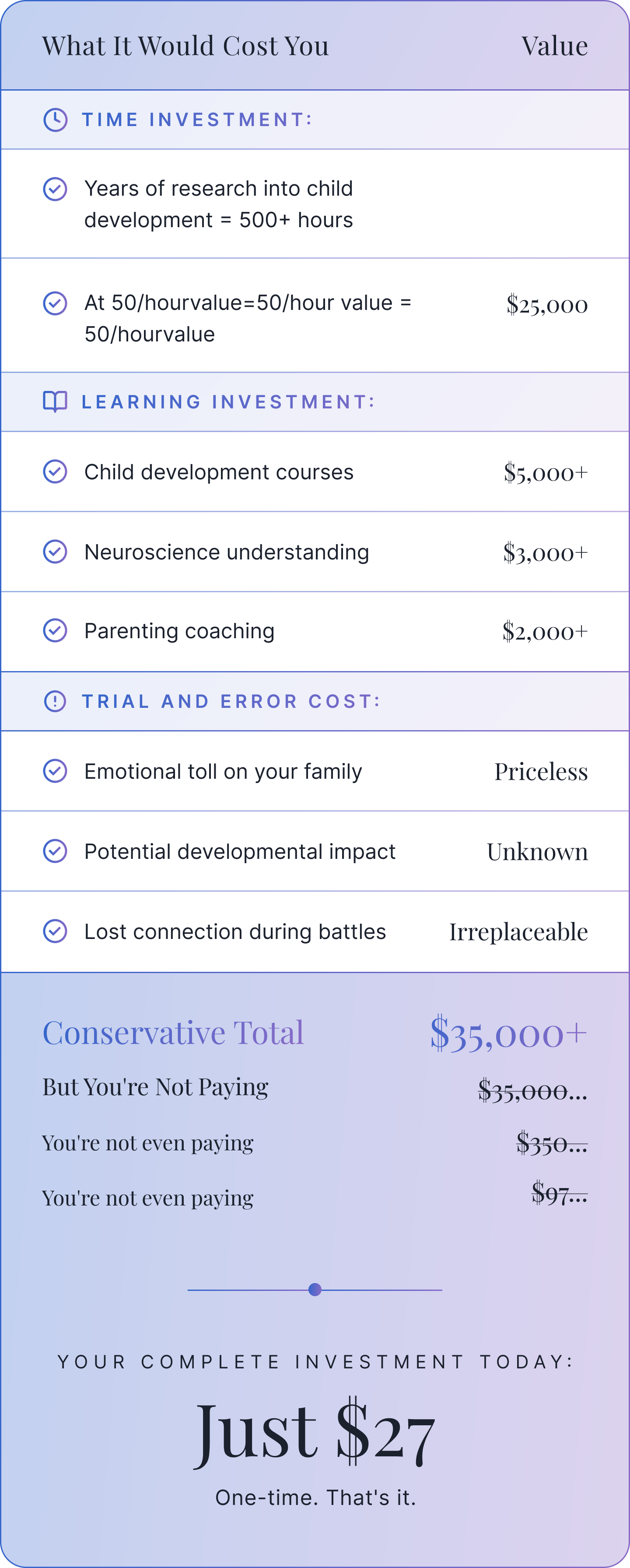Click the Just $27 price text
Image resolution: width=630 pixels, height=1568 pixels.
[x=315, y=1433]
